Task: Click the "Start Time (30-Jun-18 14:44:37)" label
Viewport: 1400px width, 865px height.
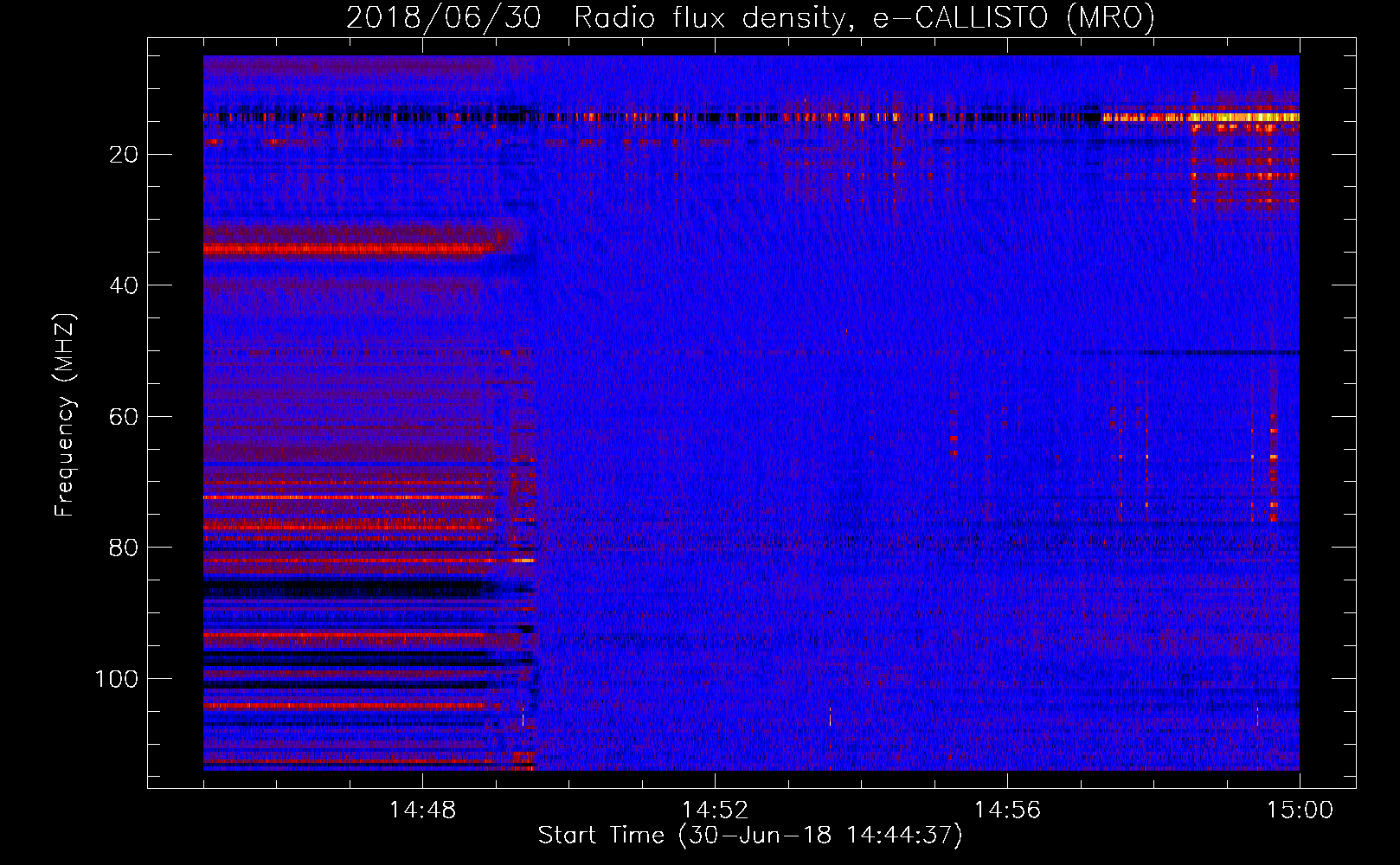Action: (750, 836)
